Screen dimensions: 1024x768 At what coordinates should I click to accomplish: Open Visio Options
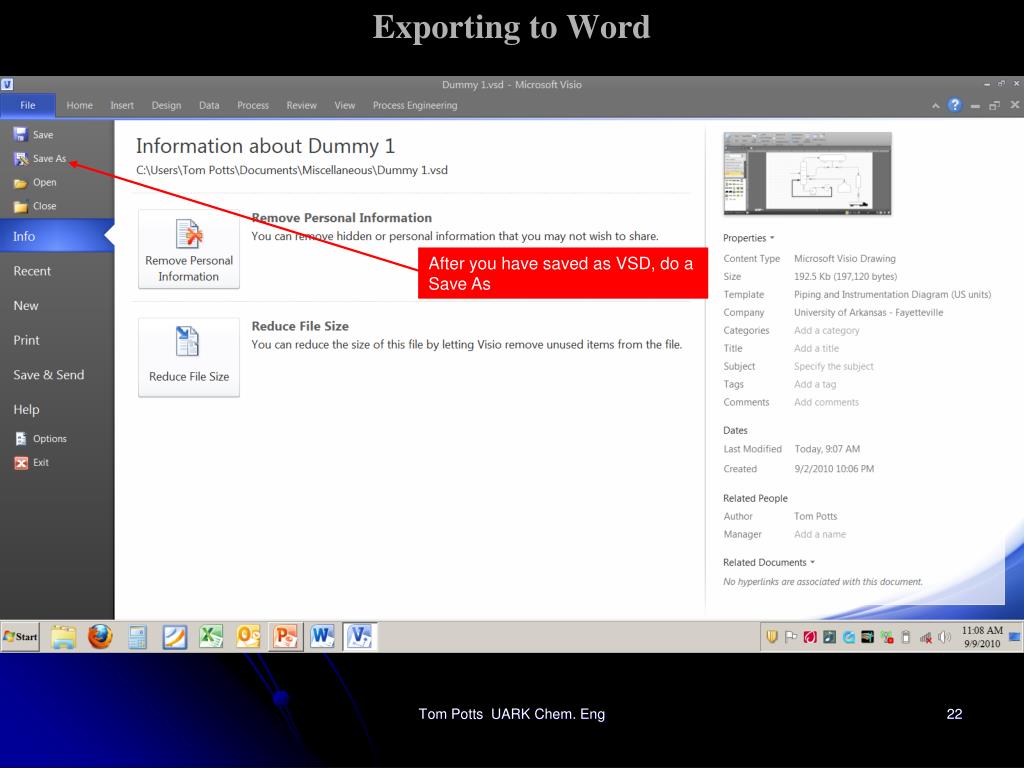tap(40, 439)
